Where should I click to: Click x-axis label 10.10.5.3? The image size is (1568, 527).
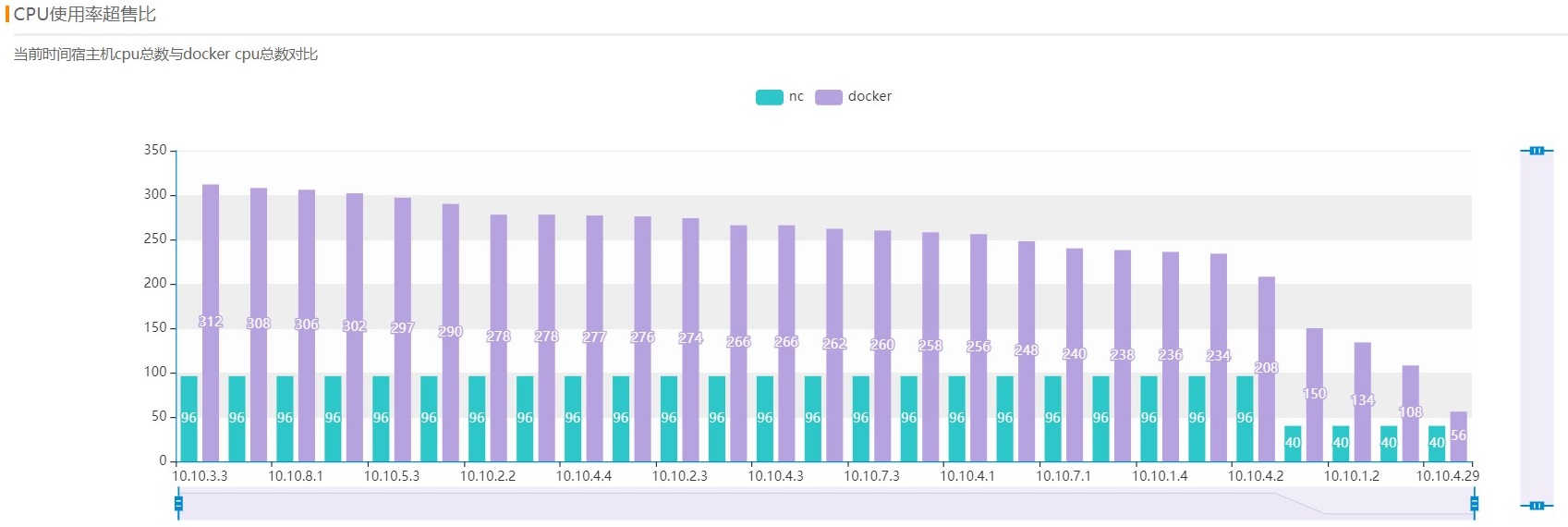point(392,476)
